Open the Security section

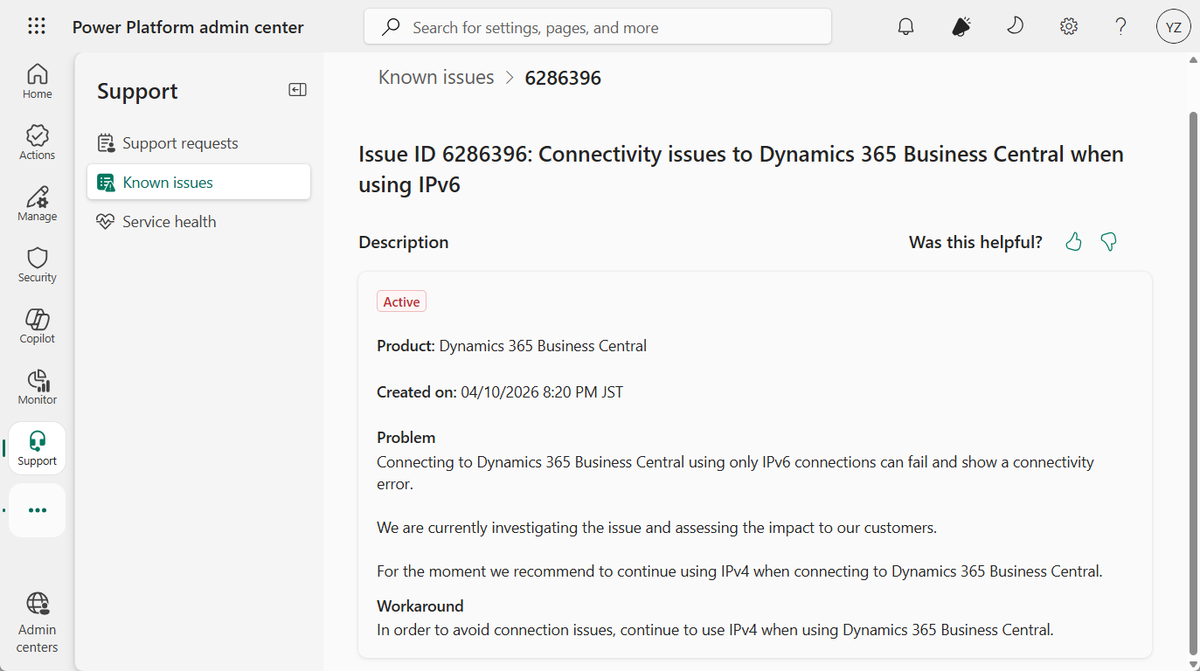pos(36,264)
